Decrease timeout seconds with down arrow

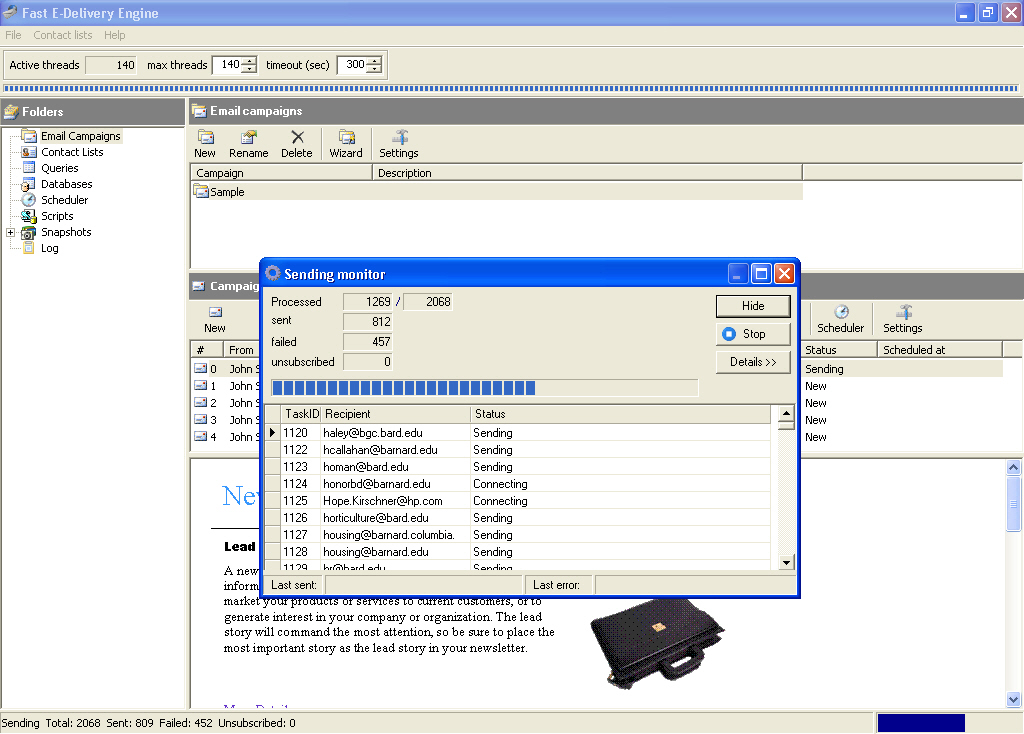pos(374,69)
